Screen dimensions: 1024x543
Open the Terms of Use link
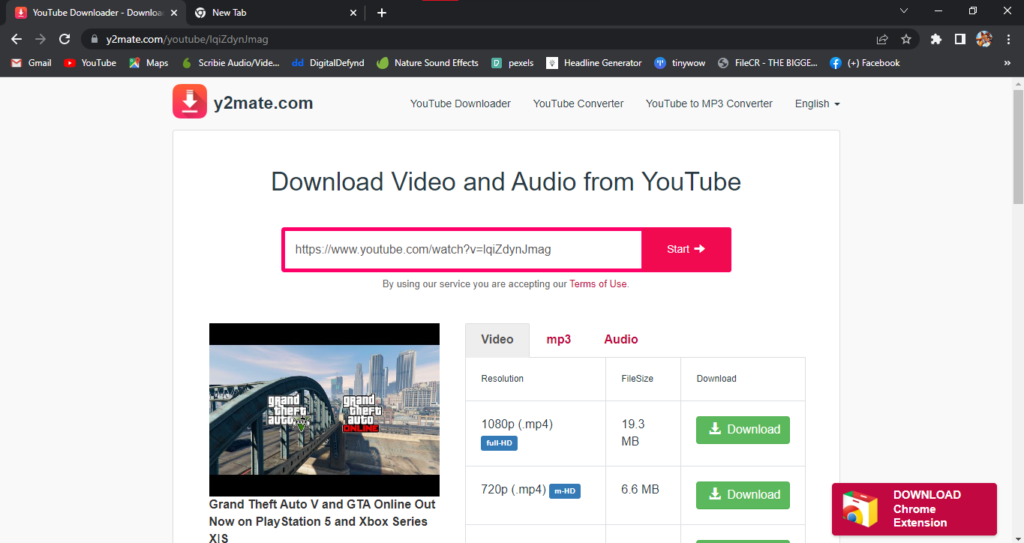(x=598, y=284)
